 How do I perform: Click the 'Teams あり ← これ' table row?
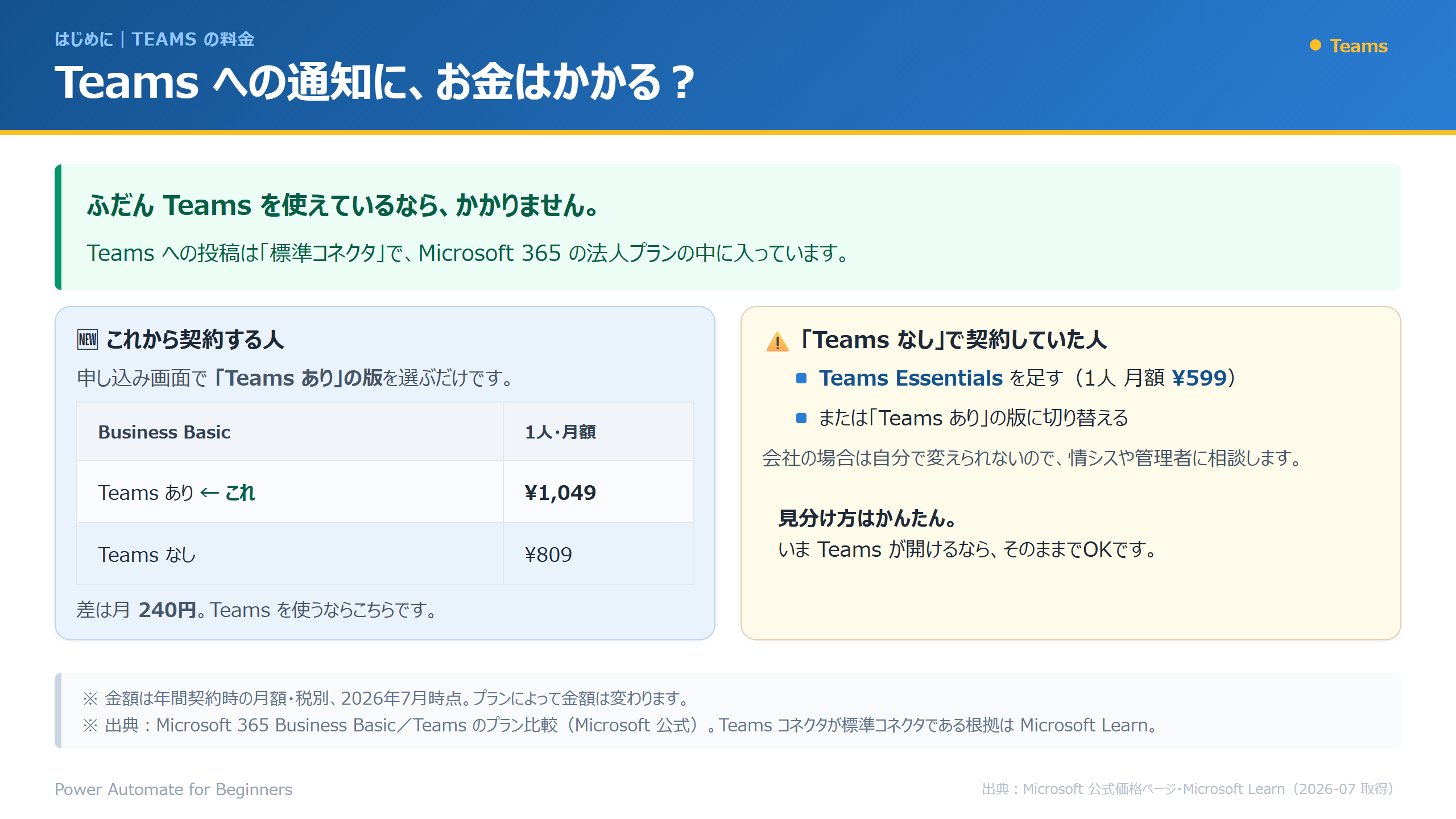coord(385,493)
